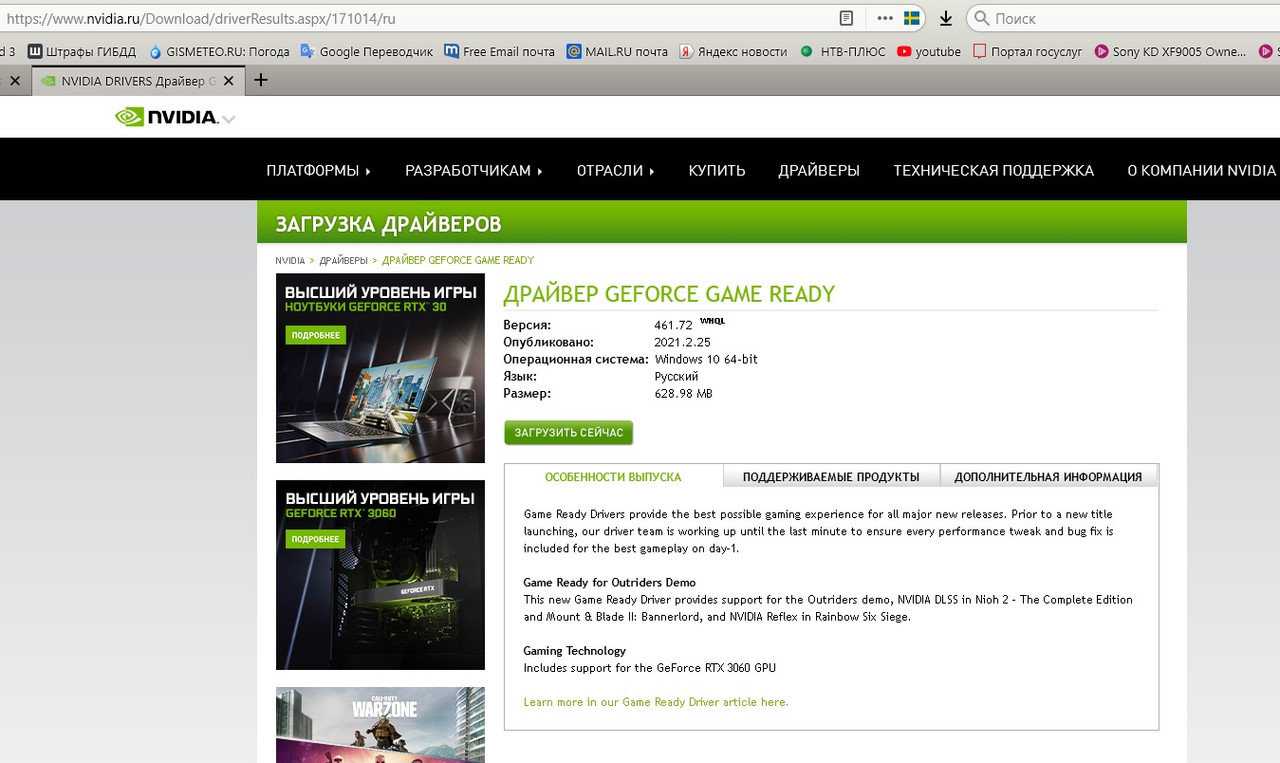Open GISMETEO.RU Погода bookmark

click(219, 51)
